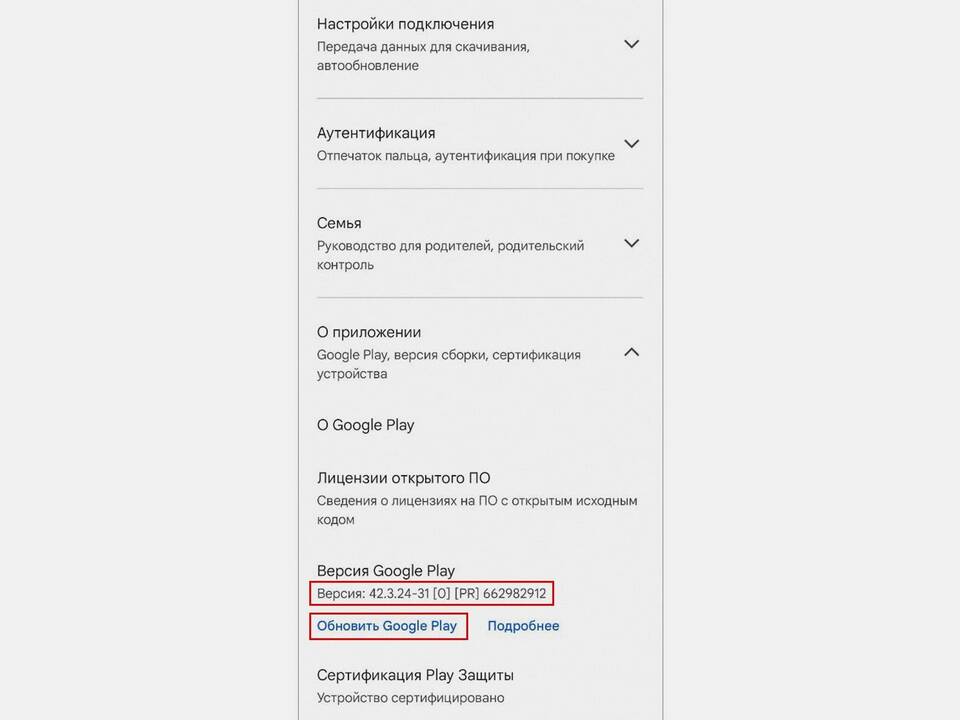Viewport: 960px width, 720px height.
Task: Select the Аутентификация heading
Action: point(376,133)
